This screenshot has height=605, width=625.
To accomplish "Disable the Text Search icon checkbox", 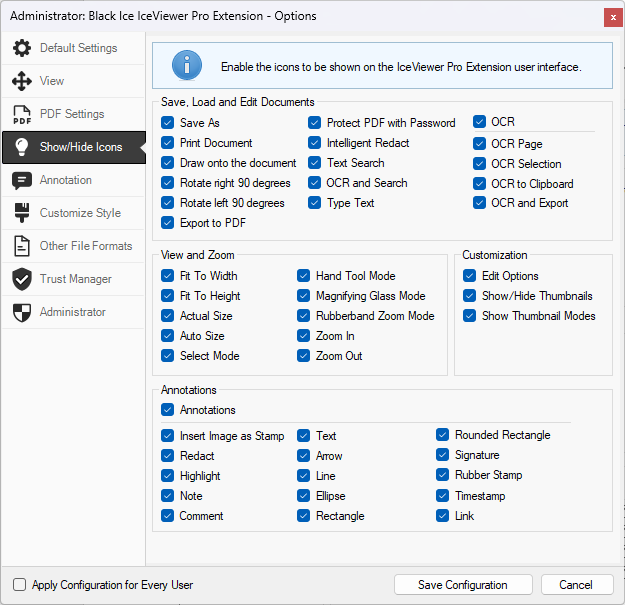I will pyautogui.click(x=314, y=163).
